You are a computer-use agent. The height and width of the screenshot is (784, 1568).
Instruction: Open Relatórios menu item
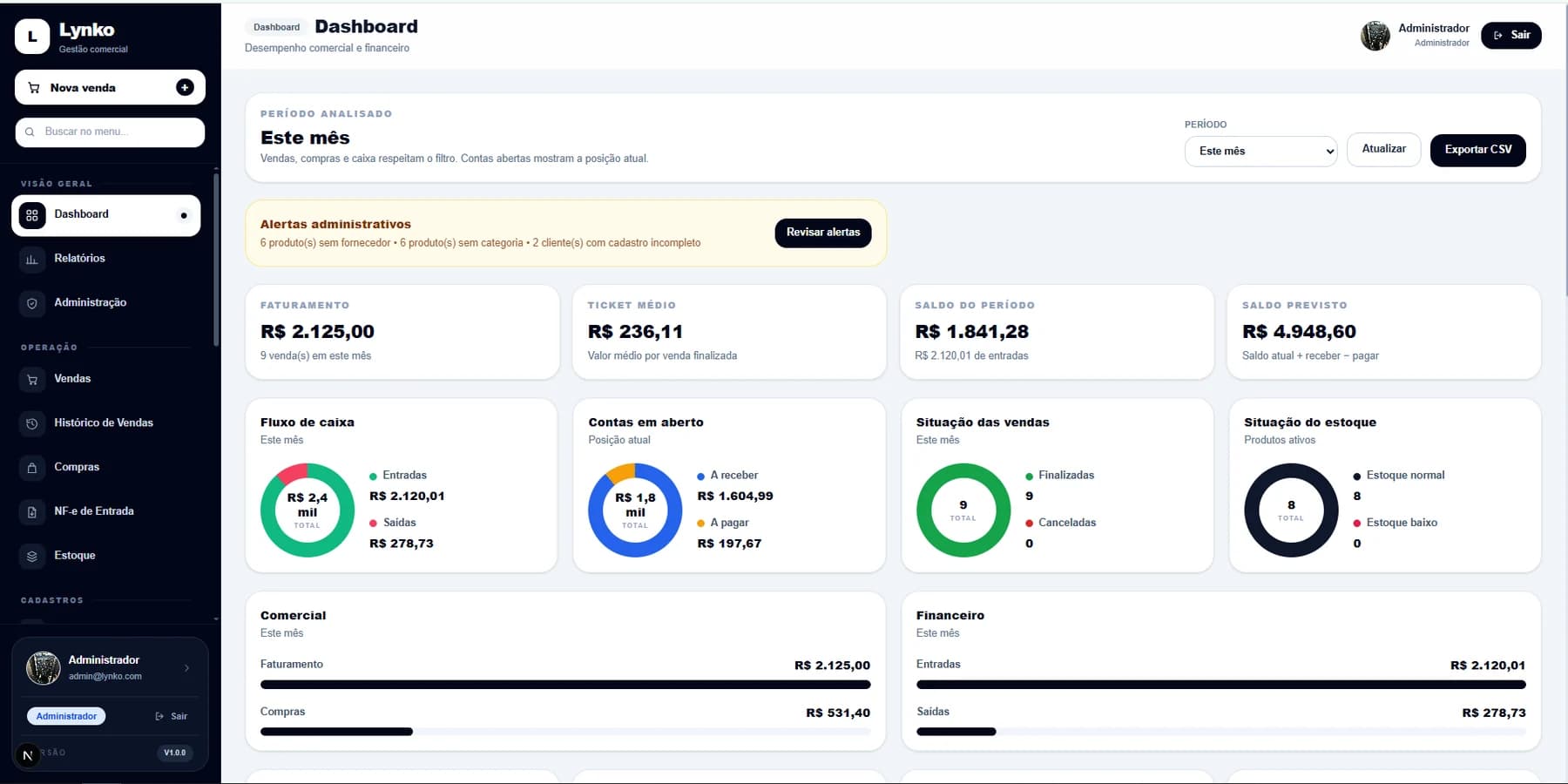click(106, 259)
